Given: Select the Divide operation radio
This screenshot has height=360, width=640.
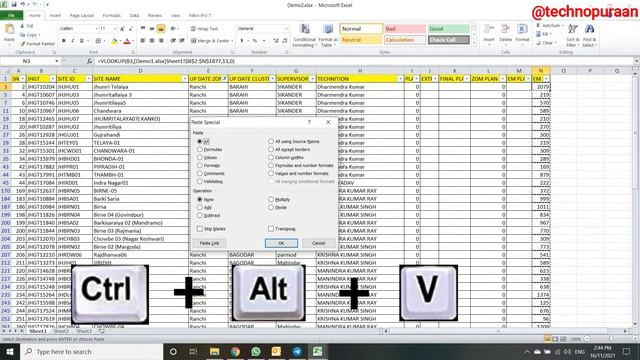Looking at the screenshot, I should tap(271, 207).
